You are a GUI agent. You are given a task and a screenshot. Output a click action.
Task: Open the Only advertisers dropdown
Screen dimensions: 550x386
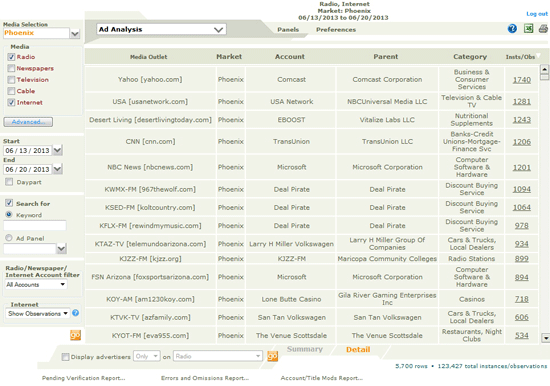click(x=147, y=356)
